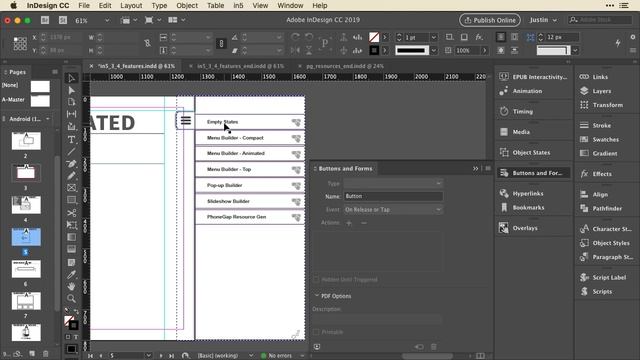Select the Scissors tool
640x360 pixels.
pyautogui.click(x=71, y=213)
